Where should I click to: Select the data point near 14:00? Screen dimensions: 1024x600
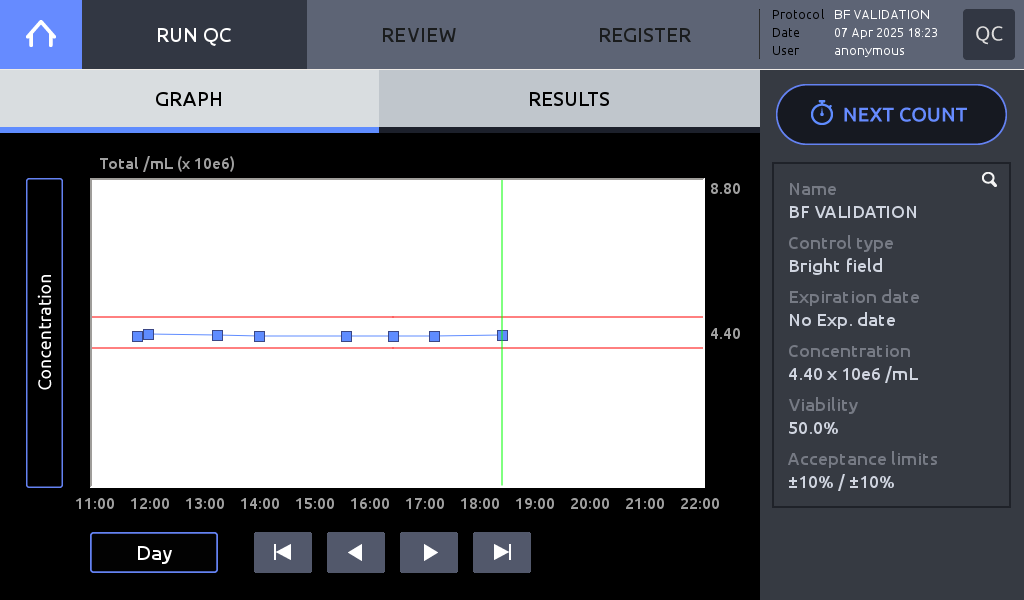(x=259, y=336)
